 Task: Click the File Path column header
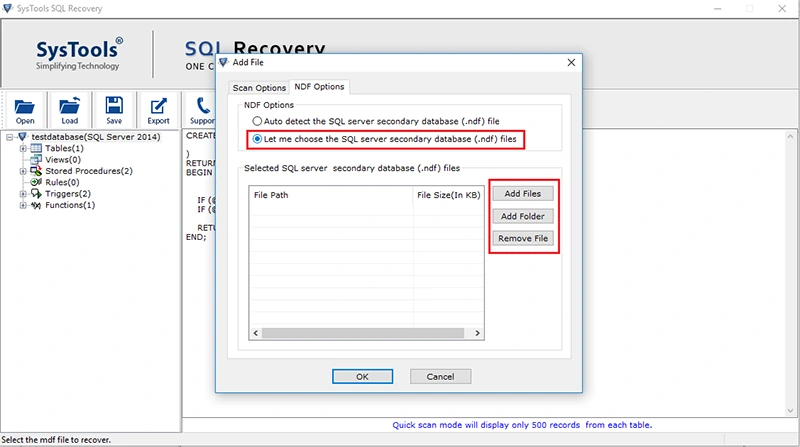tap(331, 195)
